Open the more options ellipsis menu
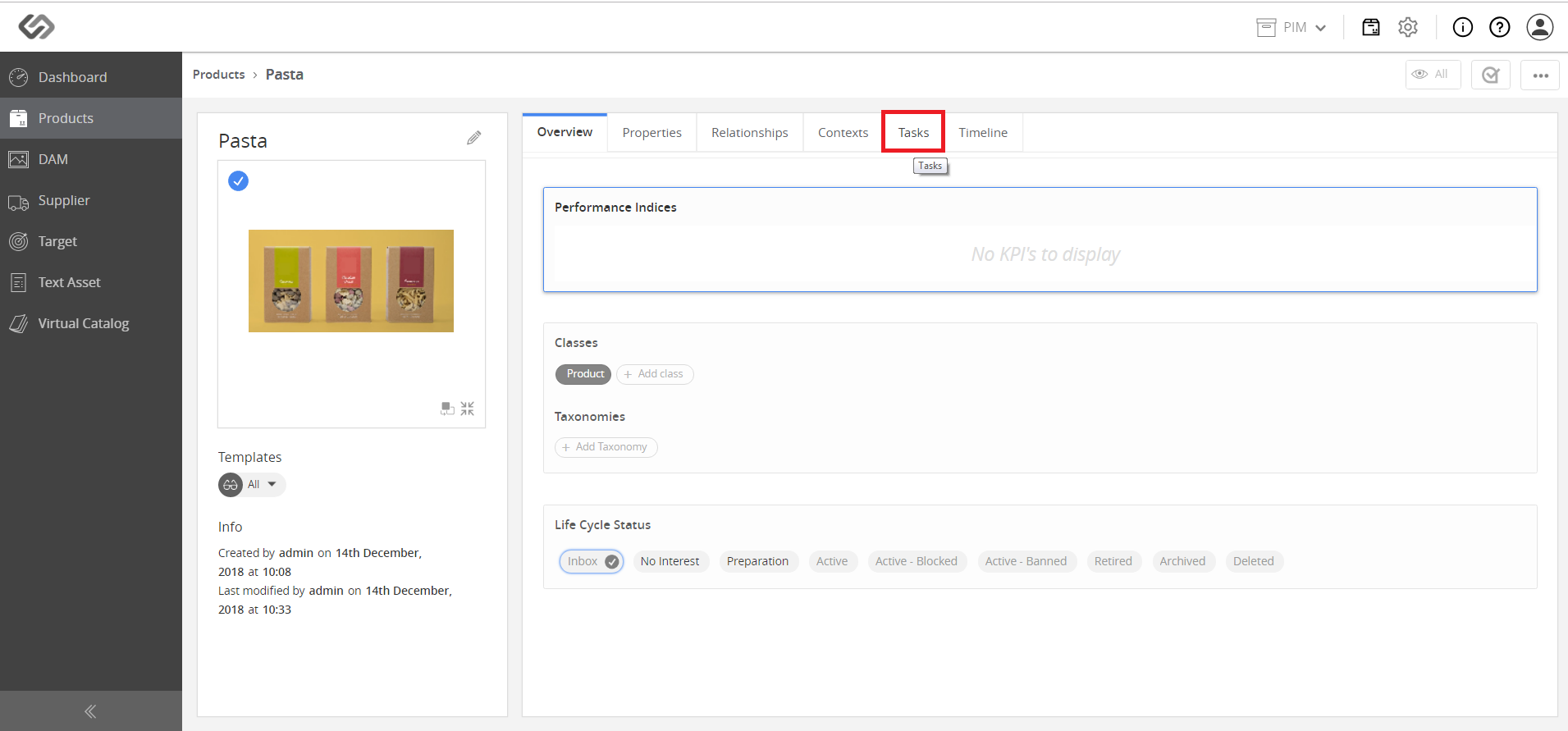Image resolution: width=1568 pixels, height=731 pixels. tap(1540, 75)
